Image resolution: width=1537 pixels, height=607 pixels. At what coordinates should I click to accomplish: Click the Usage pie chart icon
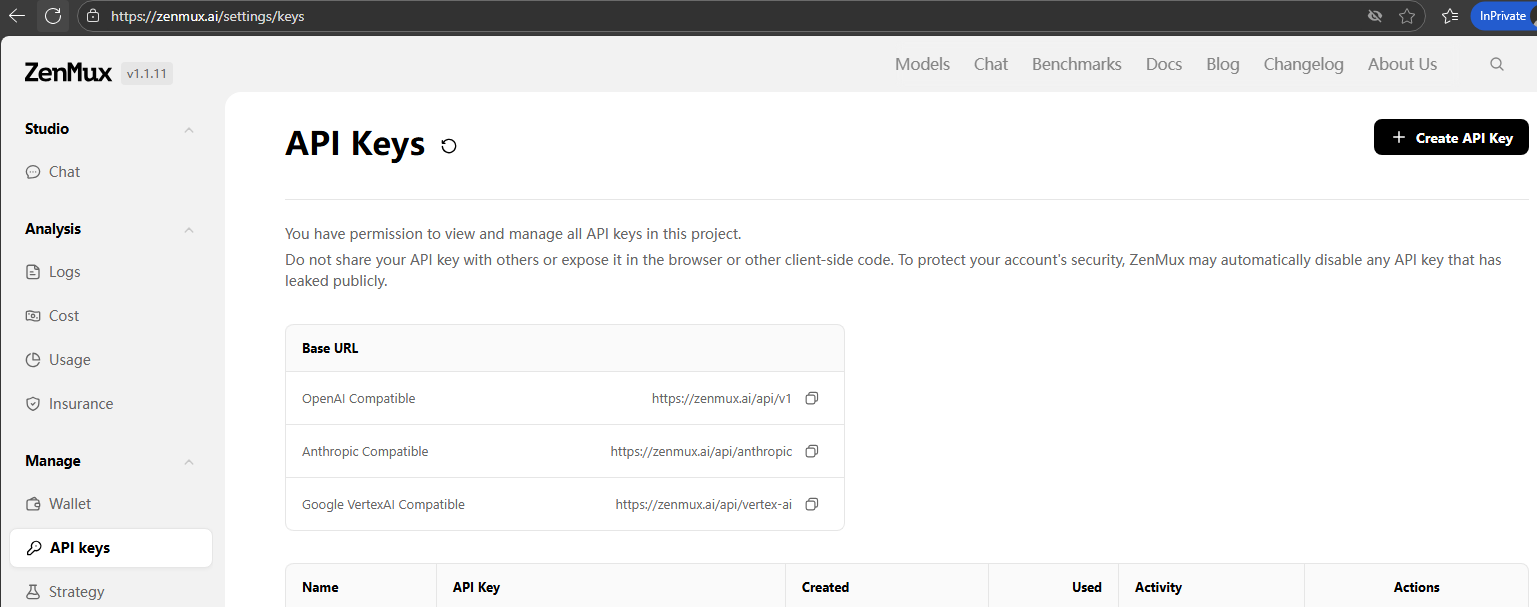(33, 360)
